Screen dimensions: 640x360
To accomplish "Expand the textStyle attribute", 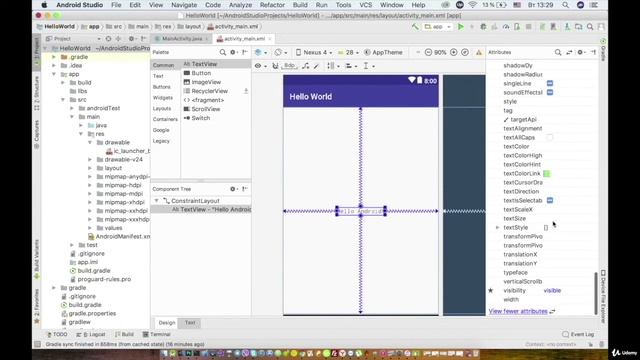I will coord(498,227).
